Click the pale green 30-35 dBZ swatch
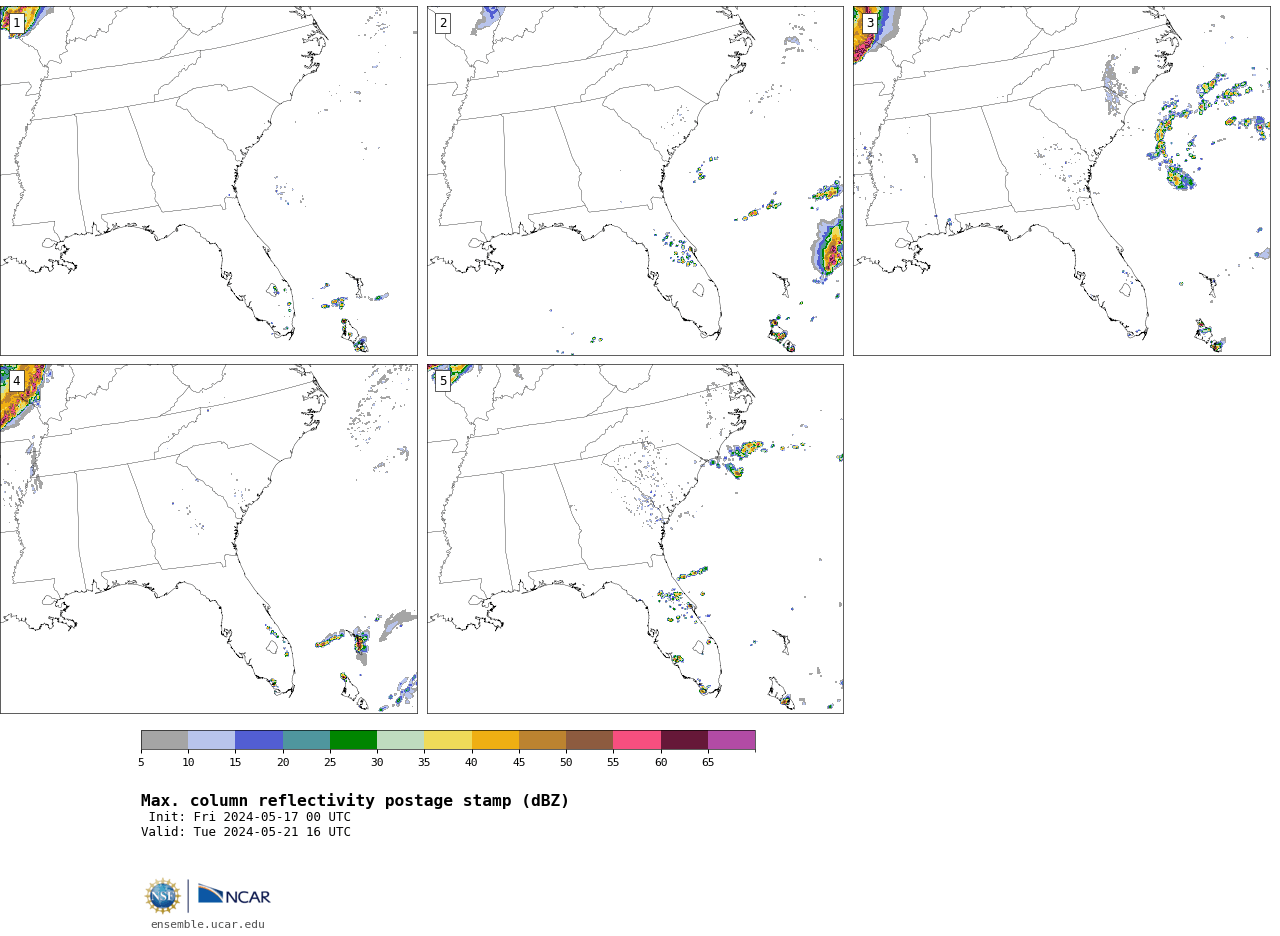 coord(401,740)
